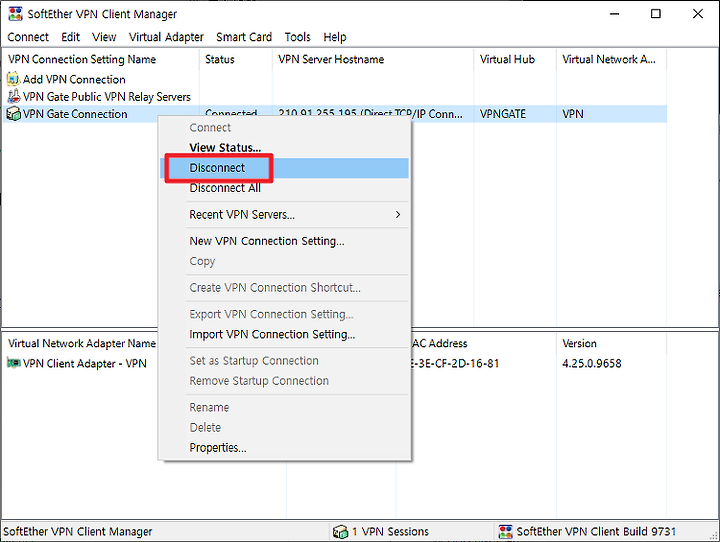The image size is (720, 542).
Task: Sort by VPN Connection Setting Name column
Action: click(x=101, y=59)
